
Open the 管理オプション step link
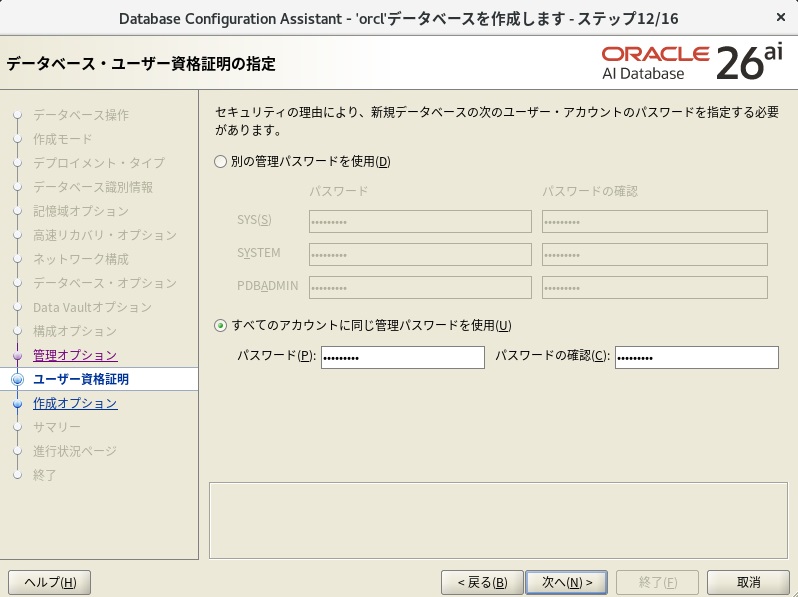tap(75, 355)
